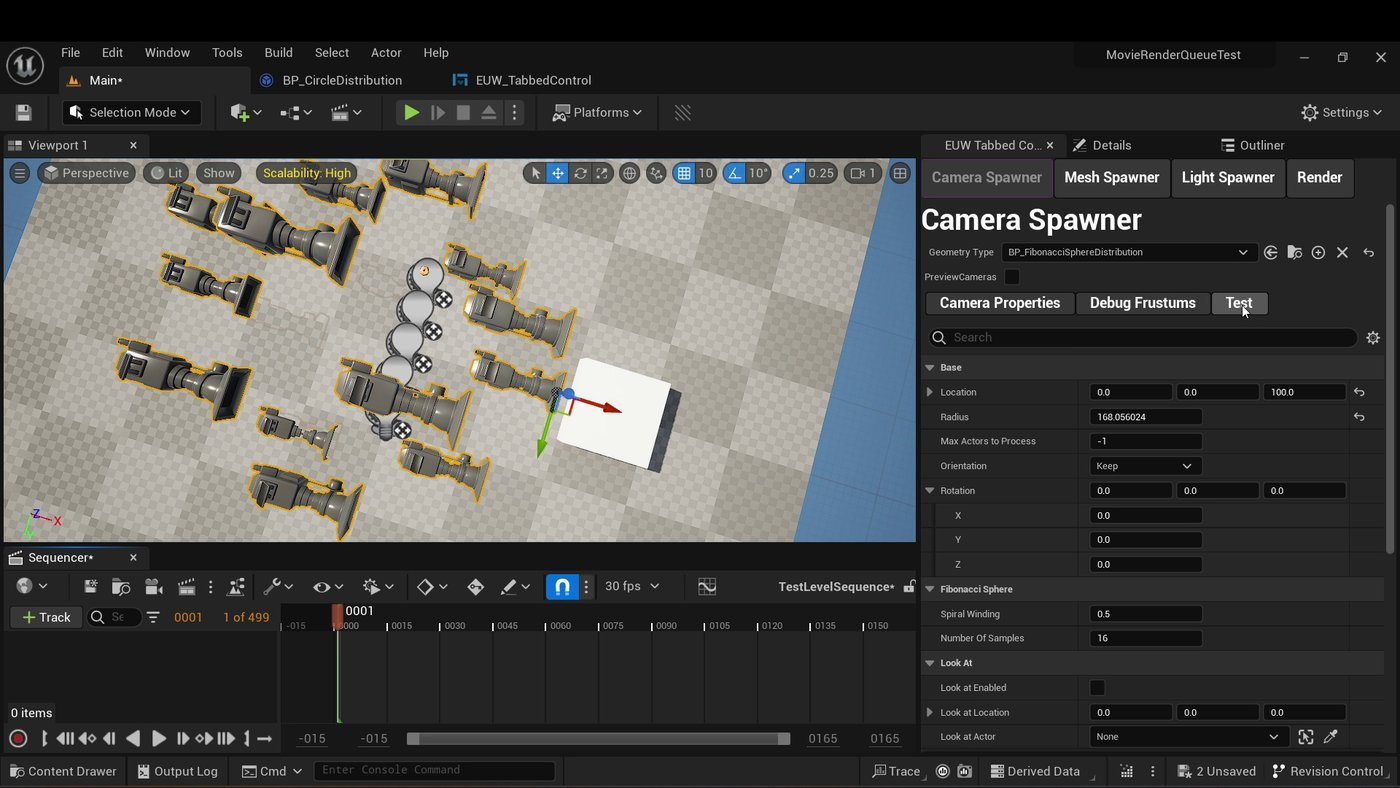This screenshot has height=788, width=1400.
Task: Click the Sequencer time range scrollbar
Action: [598, 739]
